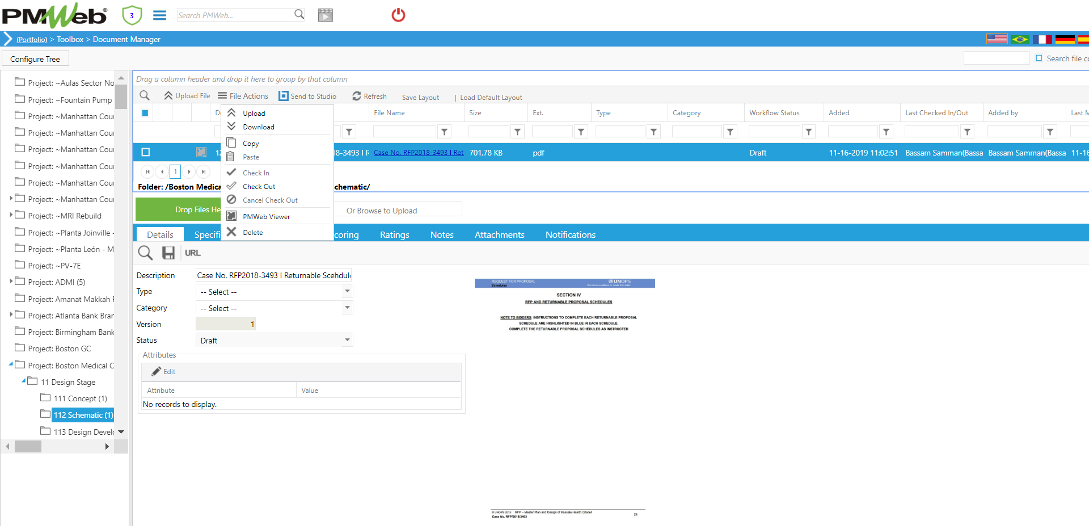Click Send to Studio toolbar button
The width and height of the screenshot is (1089, 527).
point(308,96)
